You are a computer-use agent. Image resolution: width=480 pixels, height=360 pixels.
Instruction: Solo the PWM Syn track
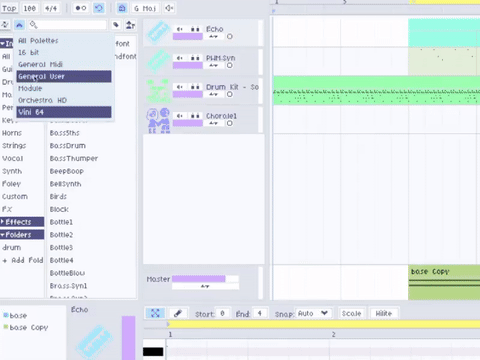point(195,58)
